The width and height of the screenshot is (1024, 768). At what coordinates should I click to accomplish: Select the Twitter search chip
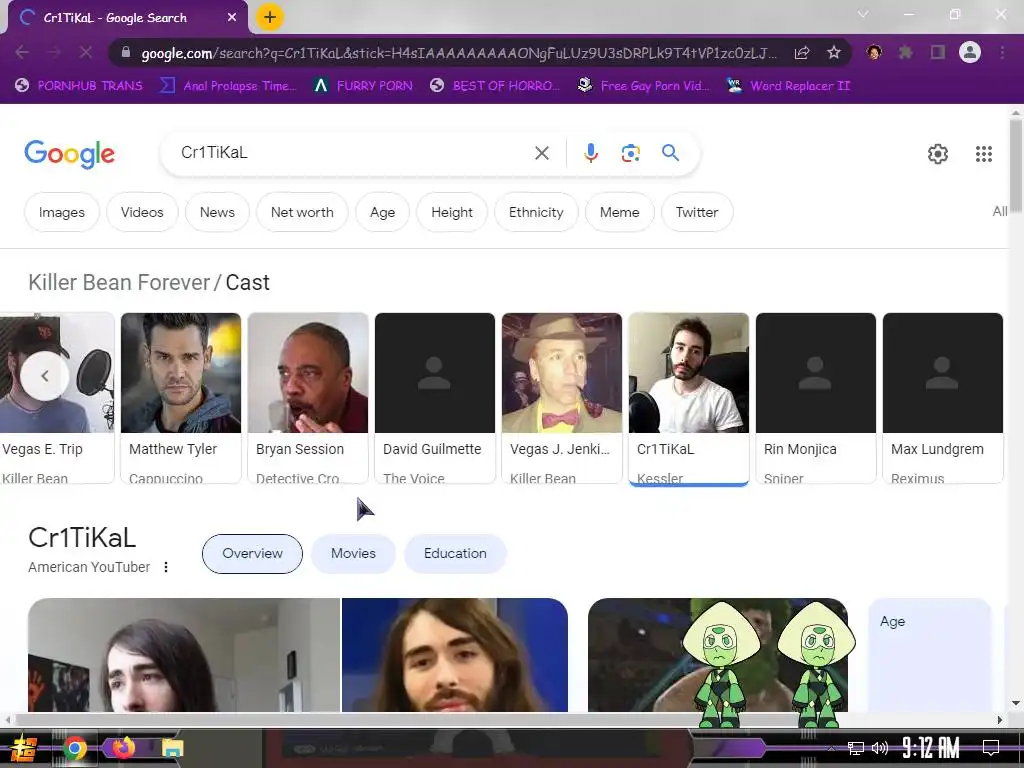[x=697, y=212]
